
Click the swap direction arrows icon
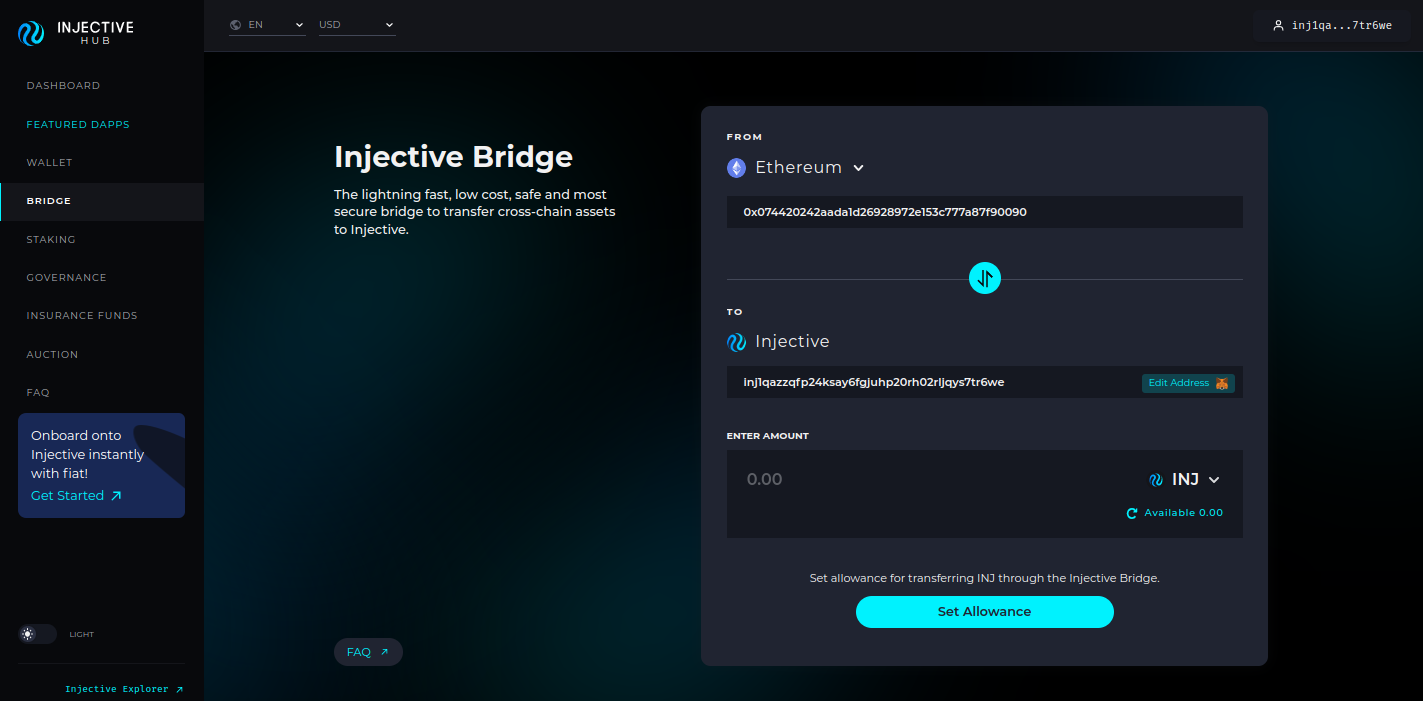pos(984,278)
